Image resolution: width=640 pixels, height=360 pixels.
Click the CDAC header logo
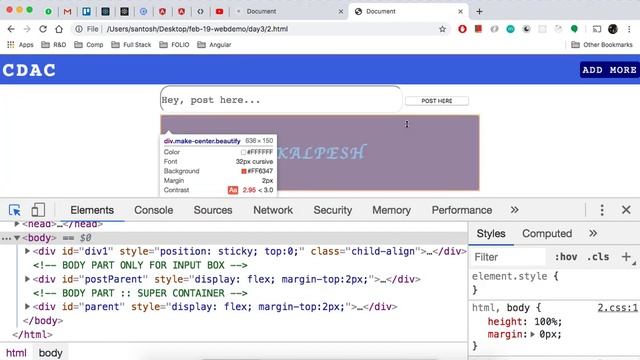(29, 70)
